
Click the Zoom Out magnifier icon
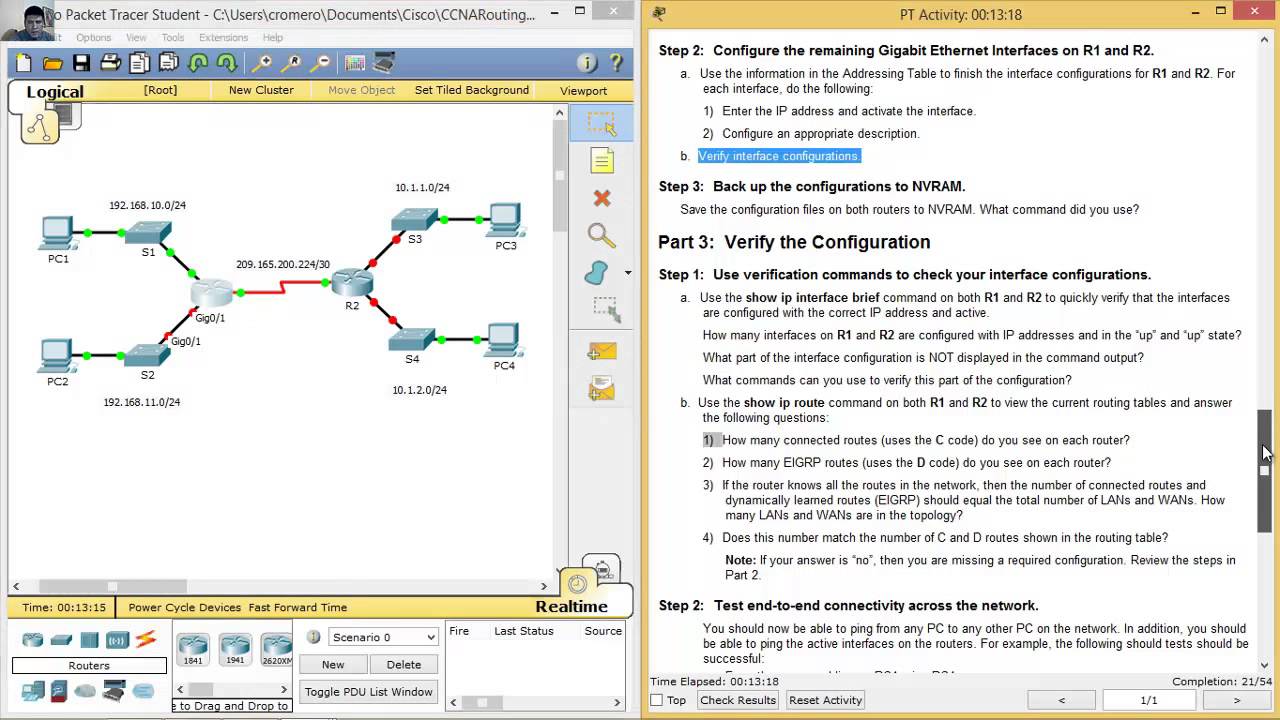321,63
